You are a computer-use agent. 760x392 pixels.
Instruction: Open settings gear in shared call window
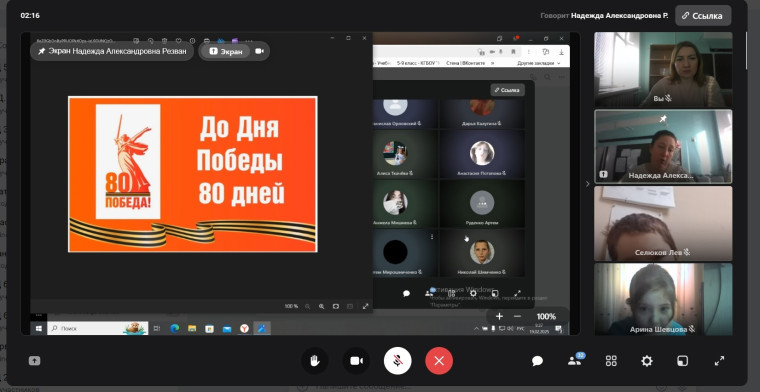click(x=474, y=293)
